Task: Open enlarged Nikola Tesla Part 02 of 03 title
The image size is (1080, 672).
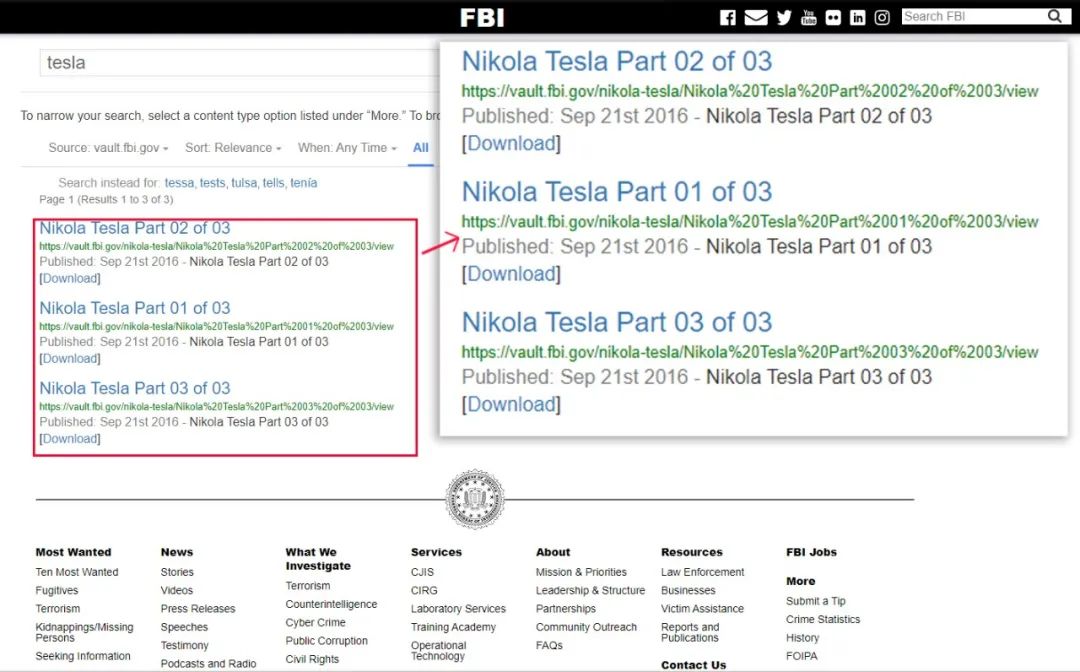Action: pos(617,61)
